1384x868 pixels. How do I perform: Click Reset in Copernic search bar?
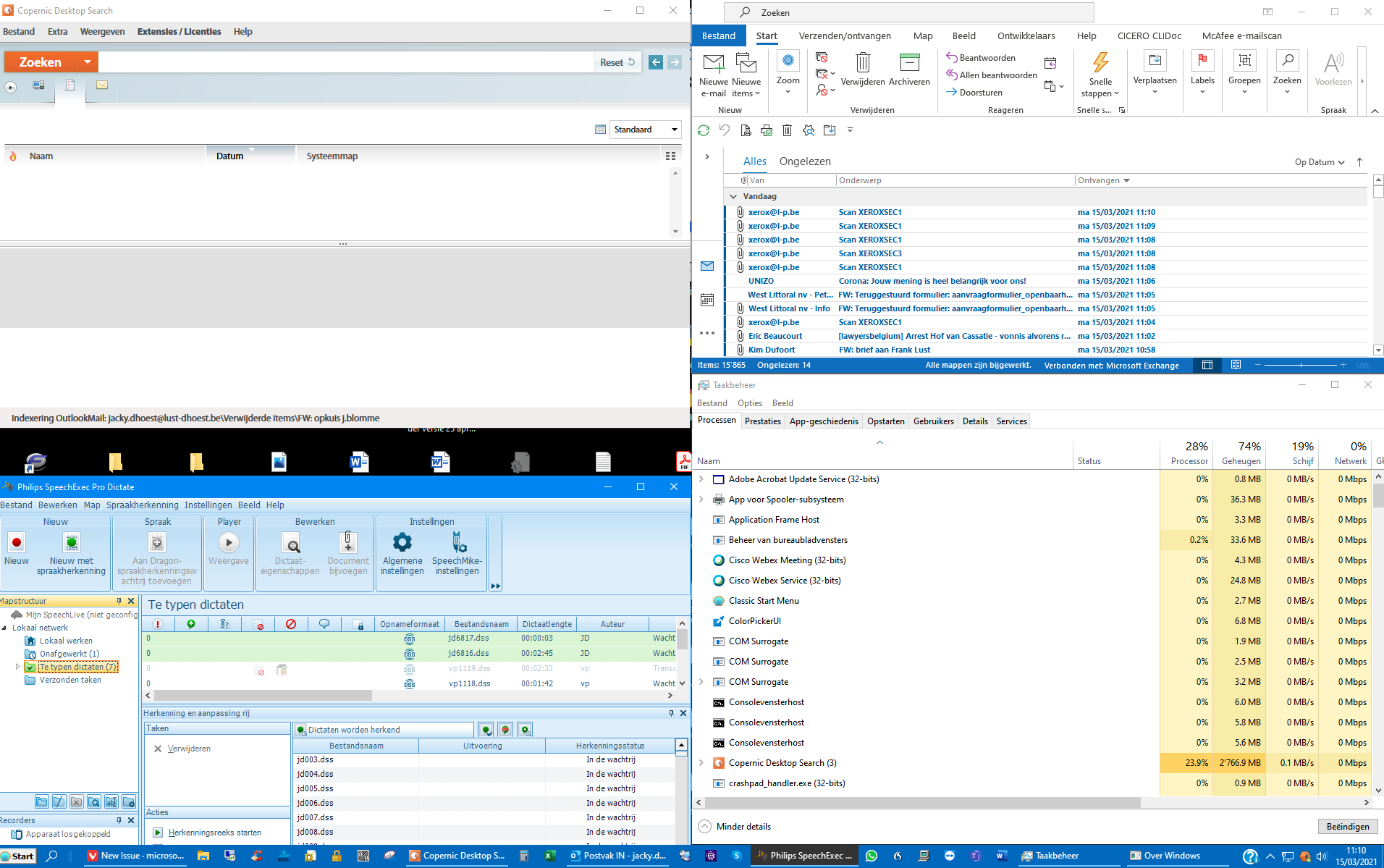tap(617, 62)
